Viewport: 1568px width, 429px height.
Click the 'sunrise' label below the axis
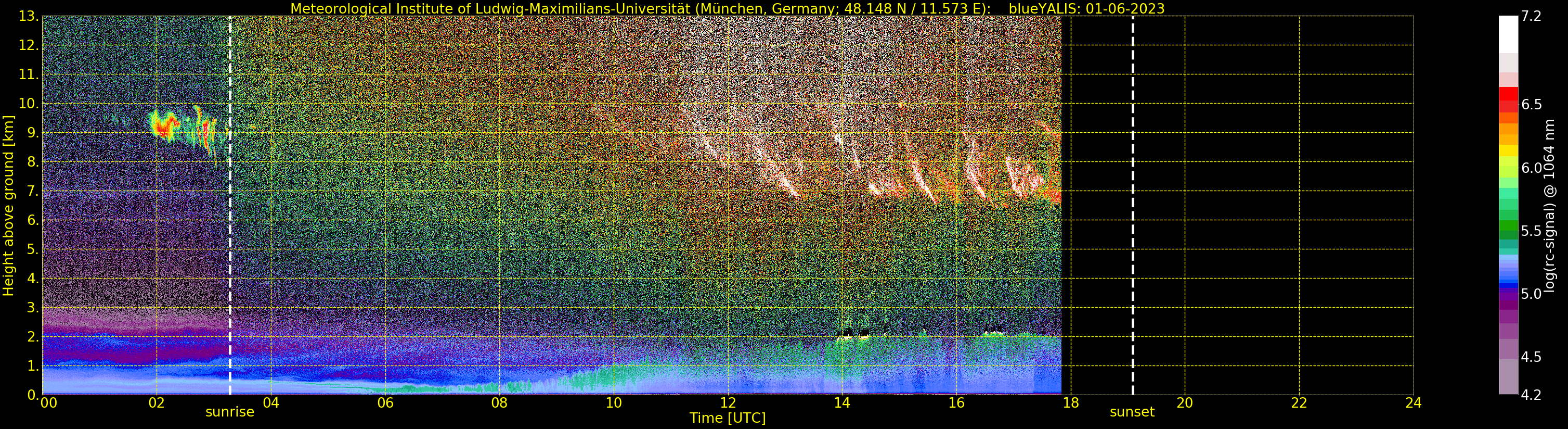[x=229, y=412]
